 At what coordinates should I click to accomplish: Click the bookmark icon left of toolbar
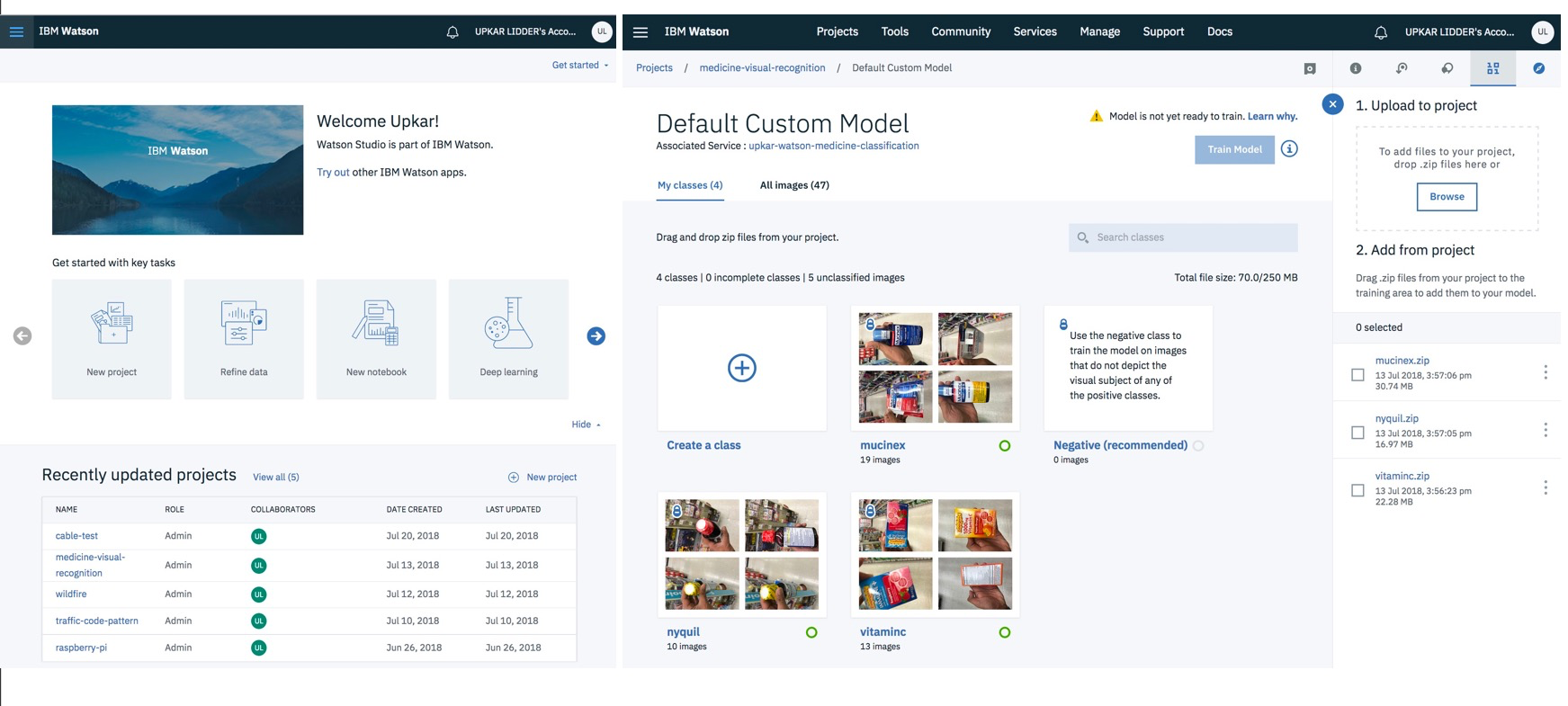(1310, 68)
